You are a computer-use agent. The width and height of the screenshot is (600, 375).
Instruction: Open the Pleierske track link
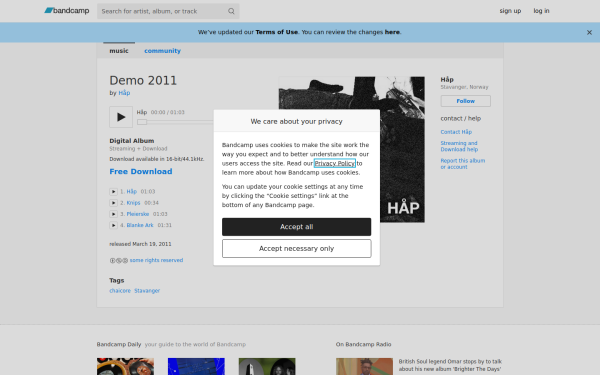(x=138, y=214)
